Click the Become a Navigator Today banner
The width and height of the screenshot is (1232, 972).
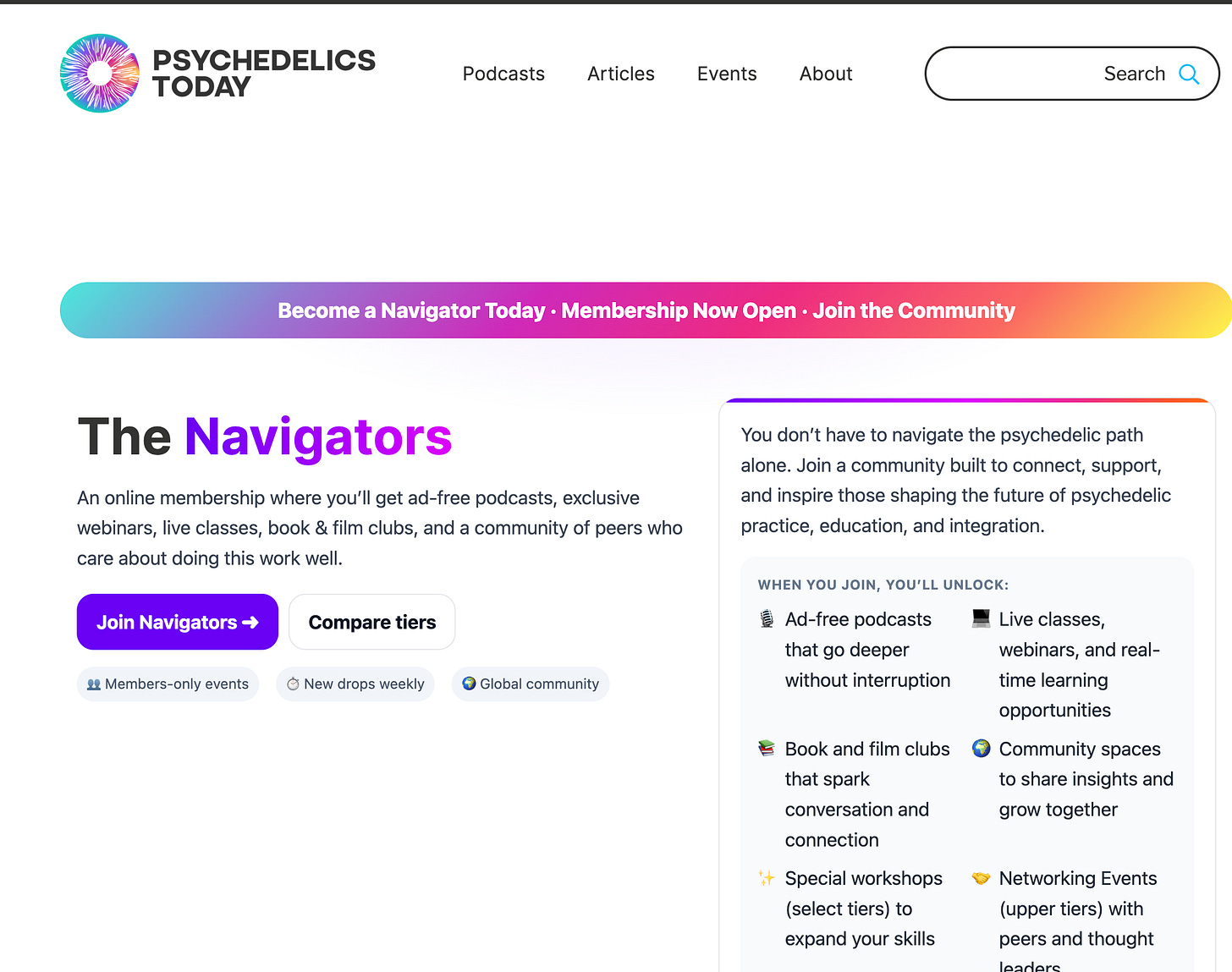(646, 310)
